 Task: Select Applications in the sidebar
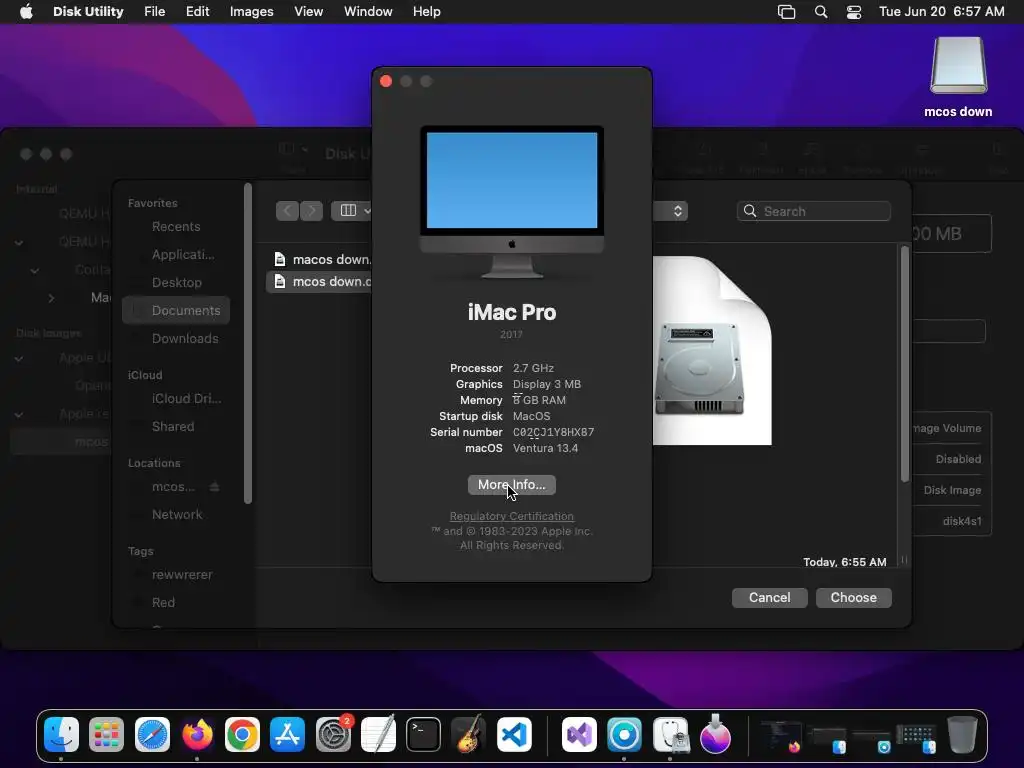[176, 255]
